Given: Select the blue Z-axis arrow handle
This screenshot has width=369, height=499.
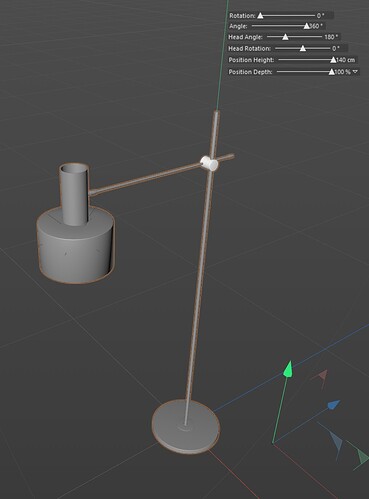Looking at the screenshot, I should click(x=333, y=405).
